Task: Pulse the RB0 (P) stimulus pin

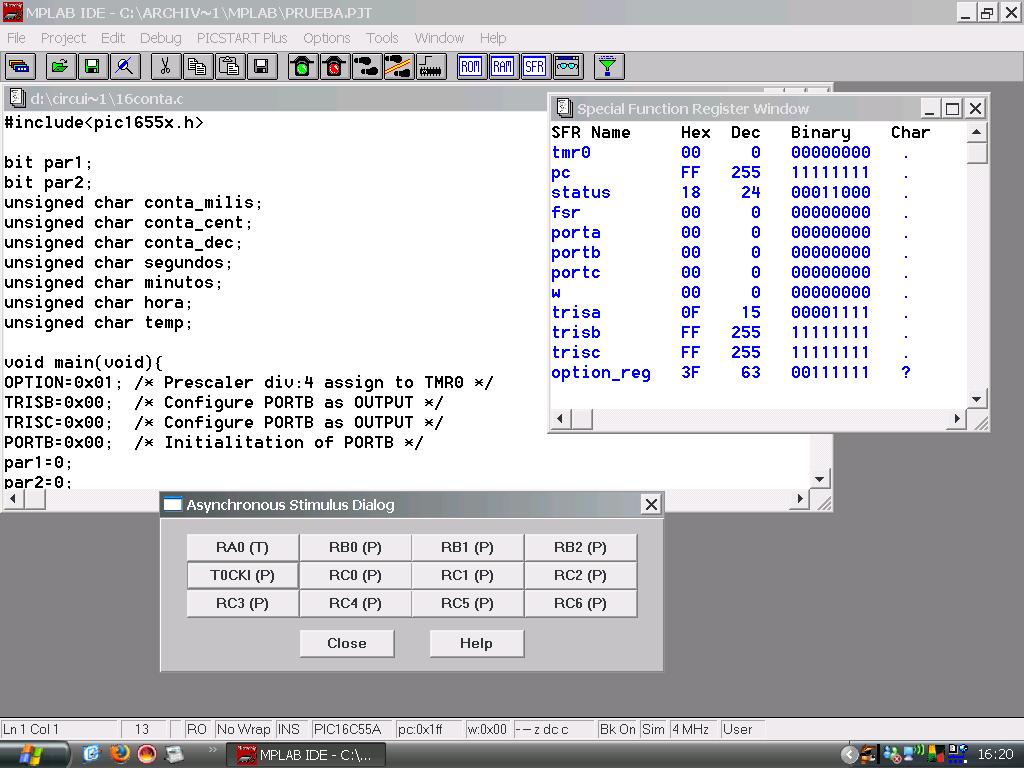Action: pos(355,547)
